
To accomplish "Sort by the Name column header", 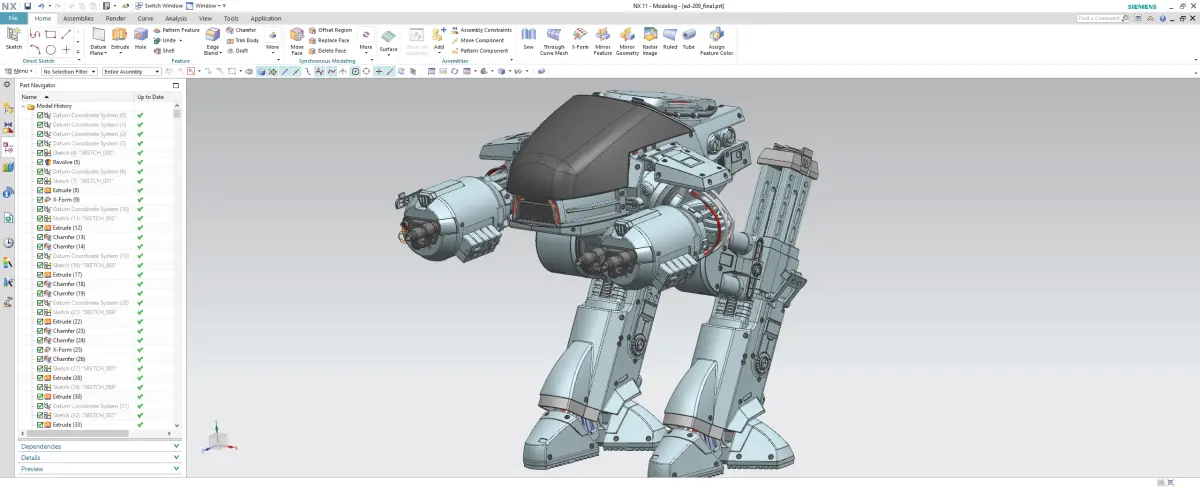I will point(76,97).
